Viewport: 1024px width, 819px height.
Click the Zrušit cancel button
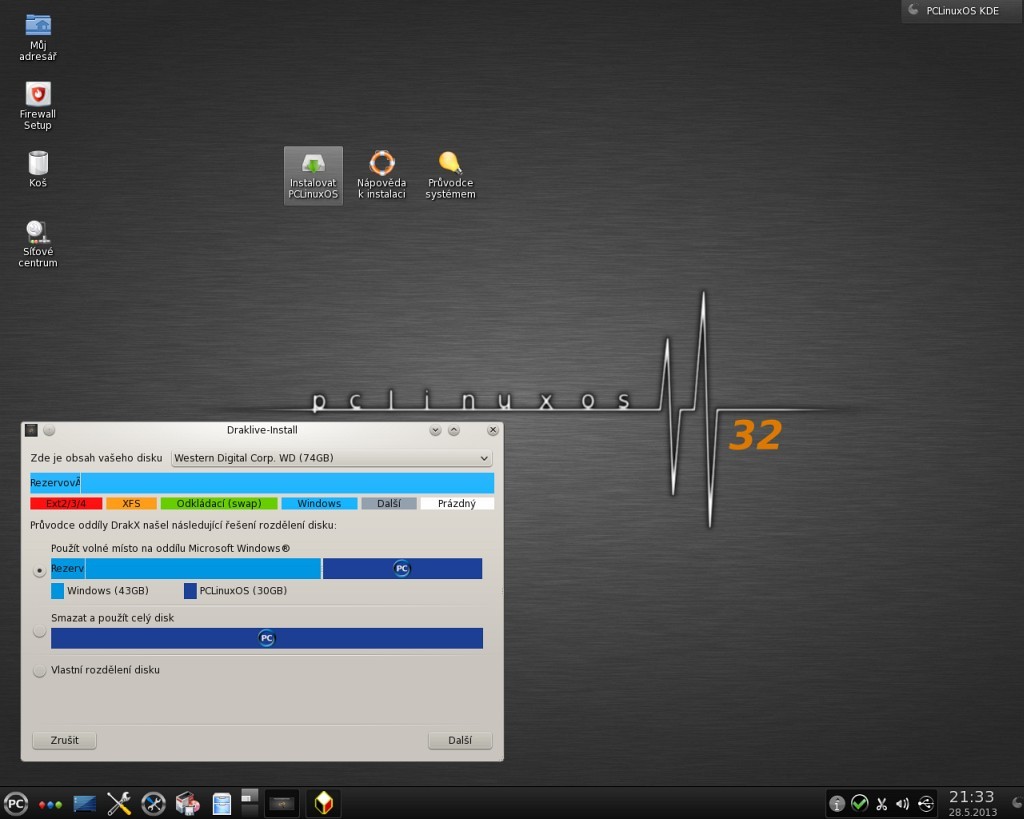point(64,740)
